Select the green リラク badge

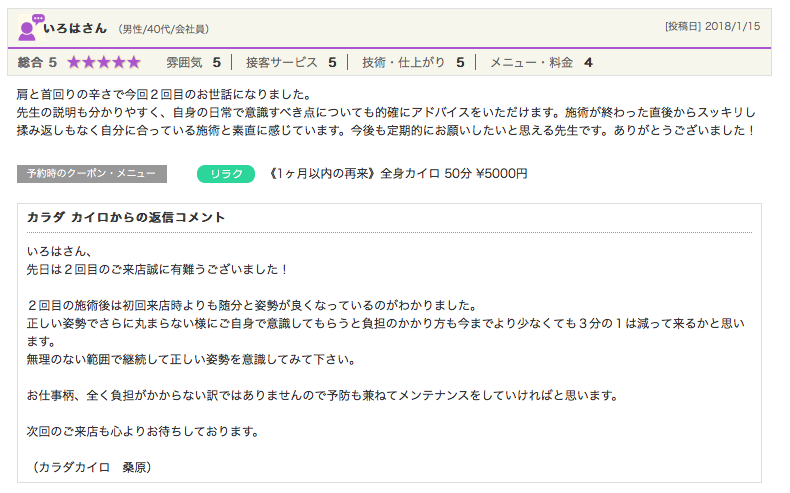coord(226,174)
